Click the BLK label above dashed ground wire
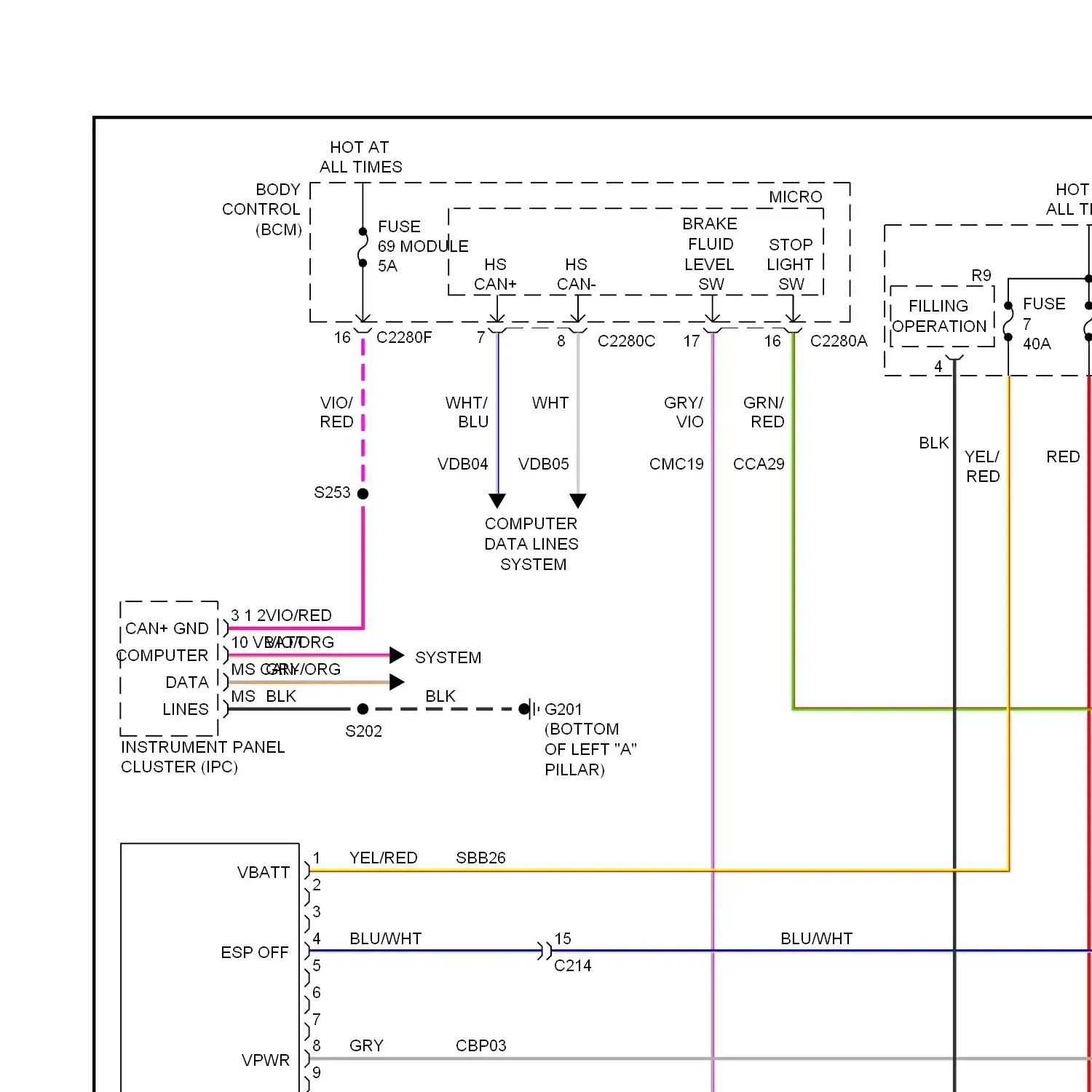This screenshot has height=1092, width=1092. (440, 697)
